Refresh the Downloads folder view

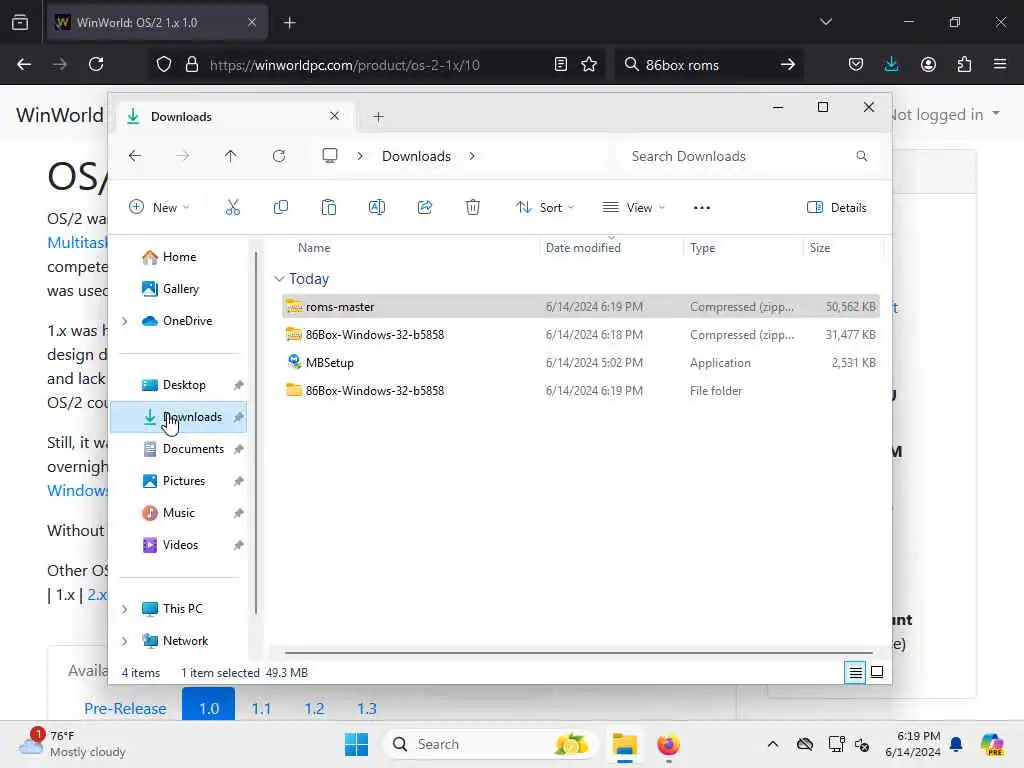[279, 156]
